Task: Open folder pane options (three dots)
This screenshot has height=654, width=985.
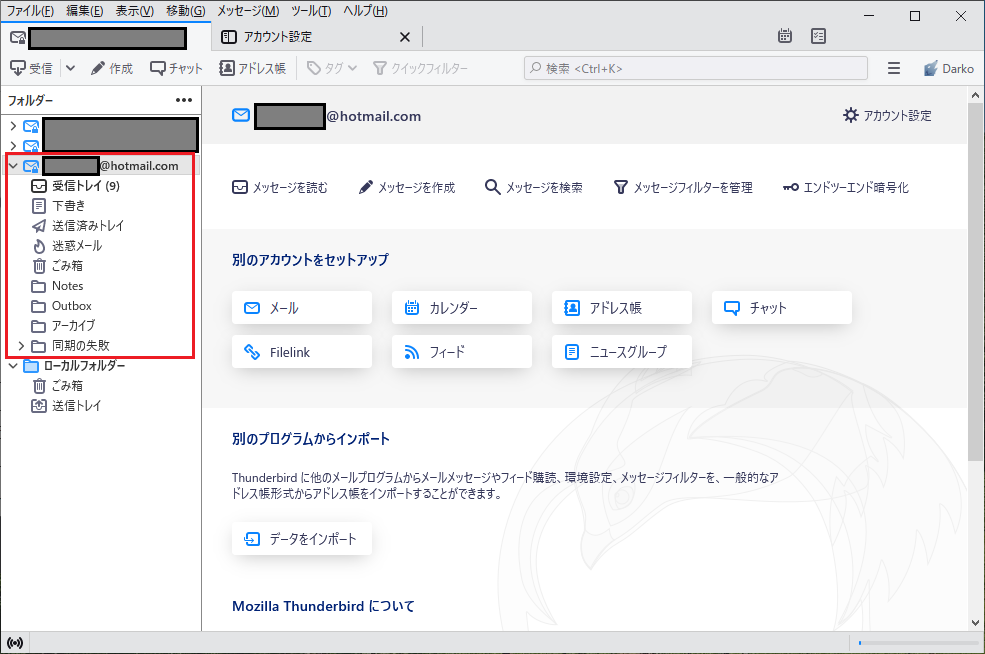Action: (x=184, y=101)
